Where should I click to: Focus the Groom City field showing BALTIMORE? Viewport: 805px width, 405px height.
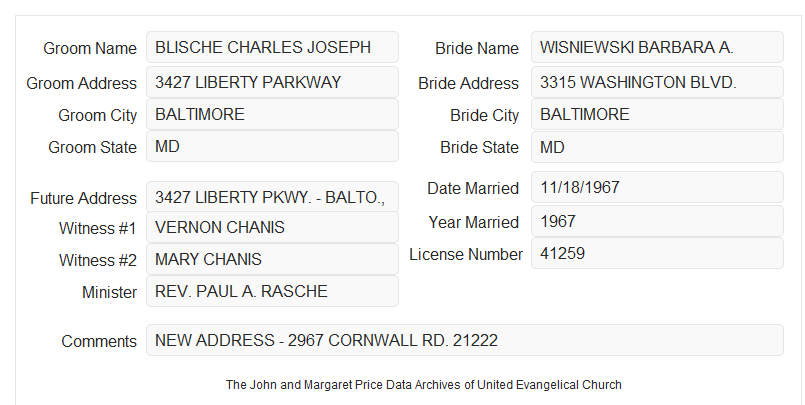click(x=272, y=114)
